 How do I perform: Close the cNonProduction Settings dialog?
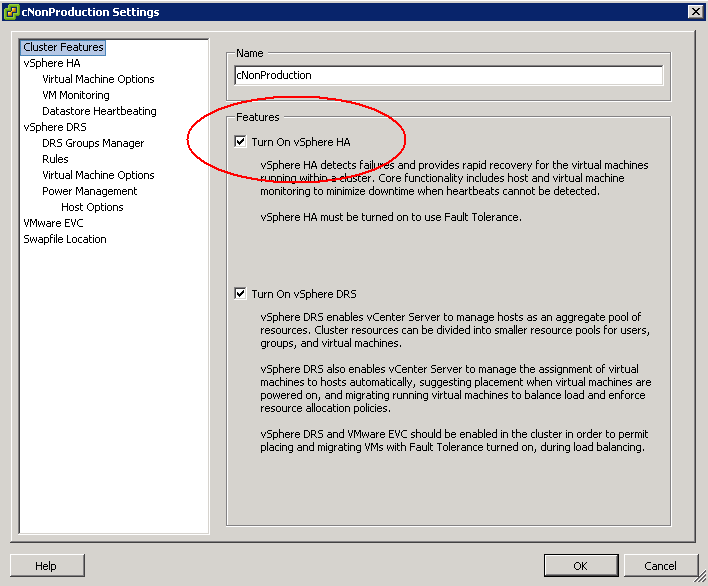(x=695, y=12)
